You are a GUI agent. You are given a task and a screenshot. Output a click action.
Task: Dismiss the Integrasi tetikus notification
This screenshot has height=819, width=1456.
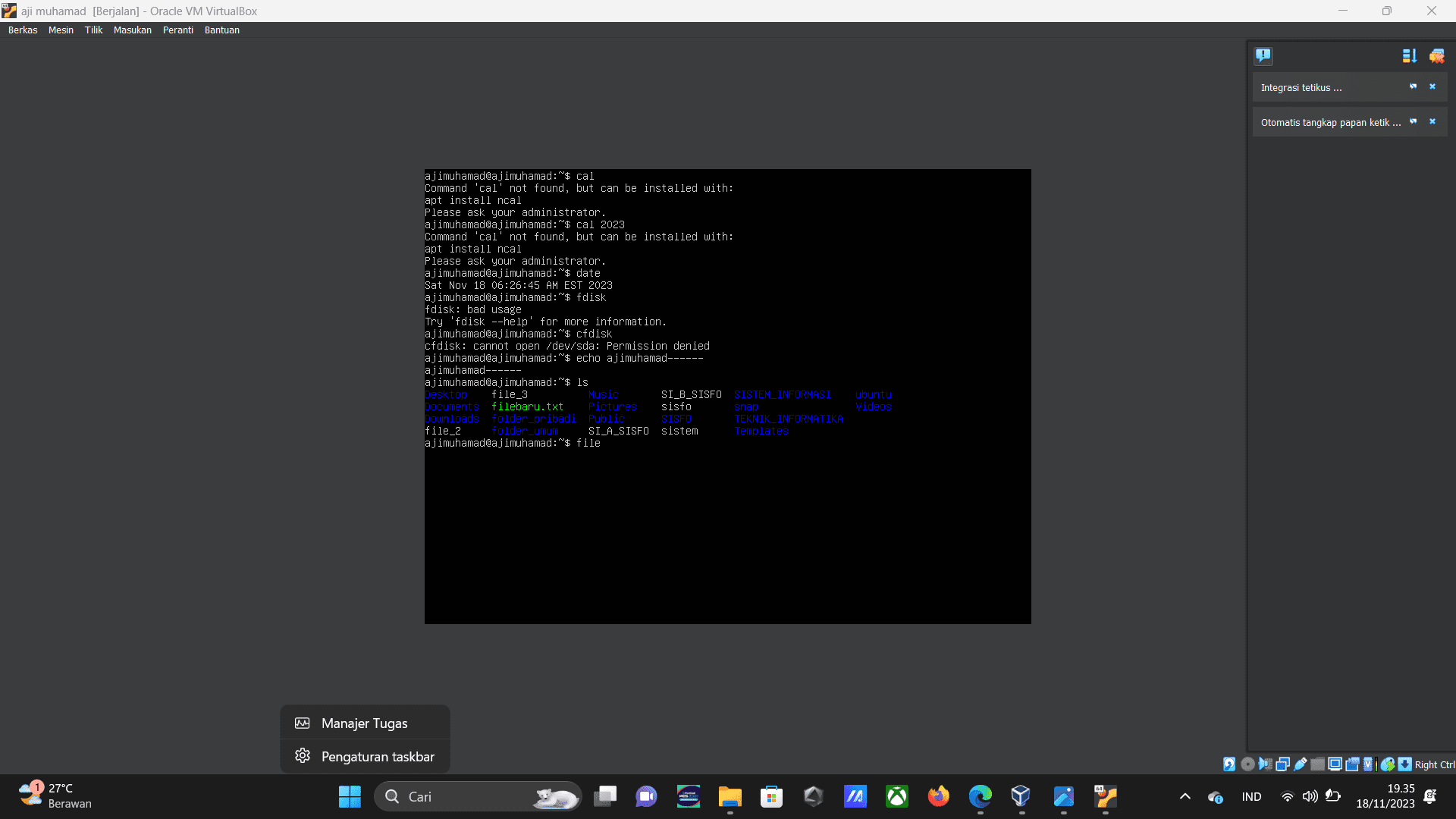1432,86
